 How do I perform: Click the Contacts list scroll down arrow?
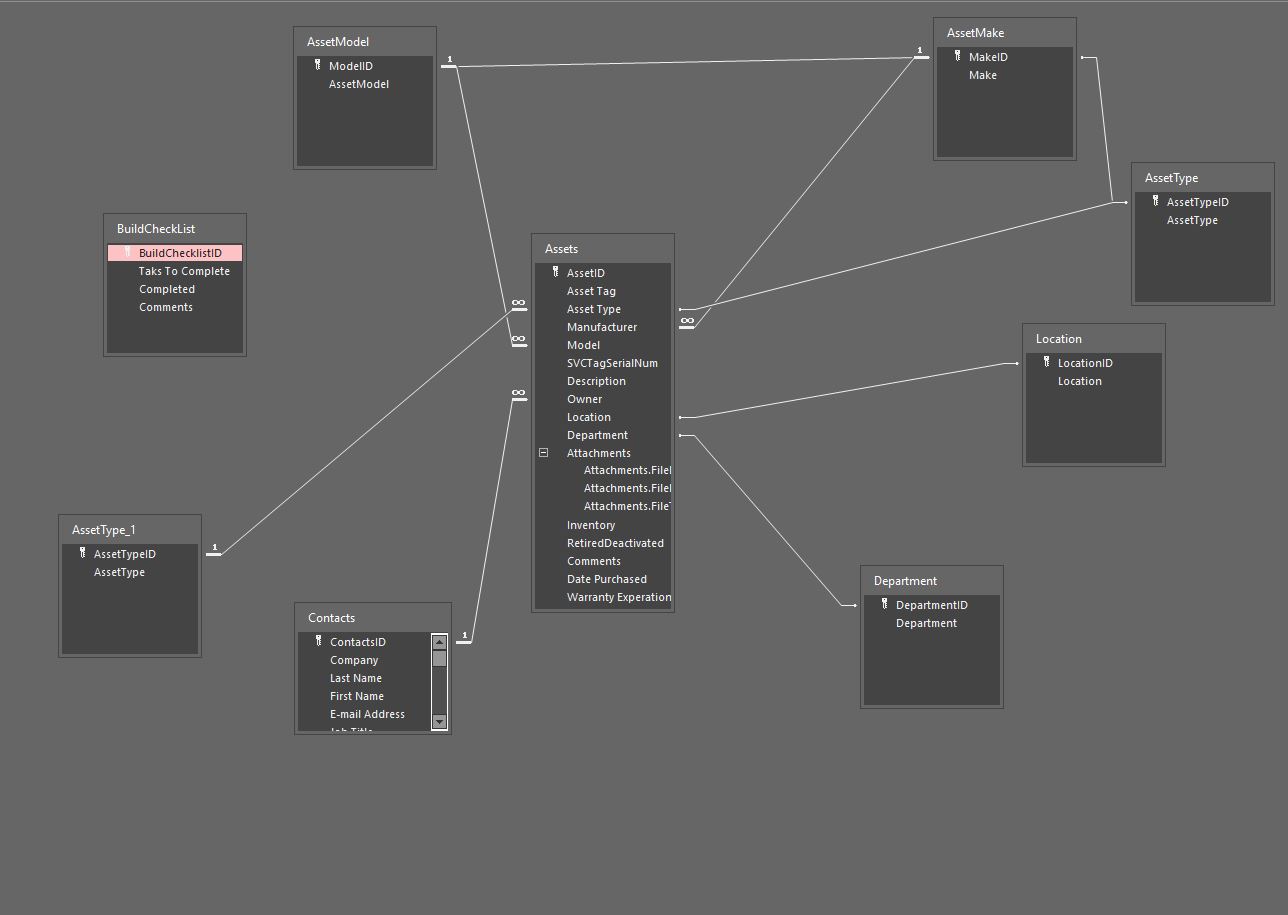(439, 722)
